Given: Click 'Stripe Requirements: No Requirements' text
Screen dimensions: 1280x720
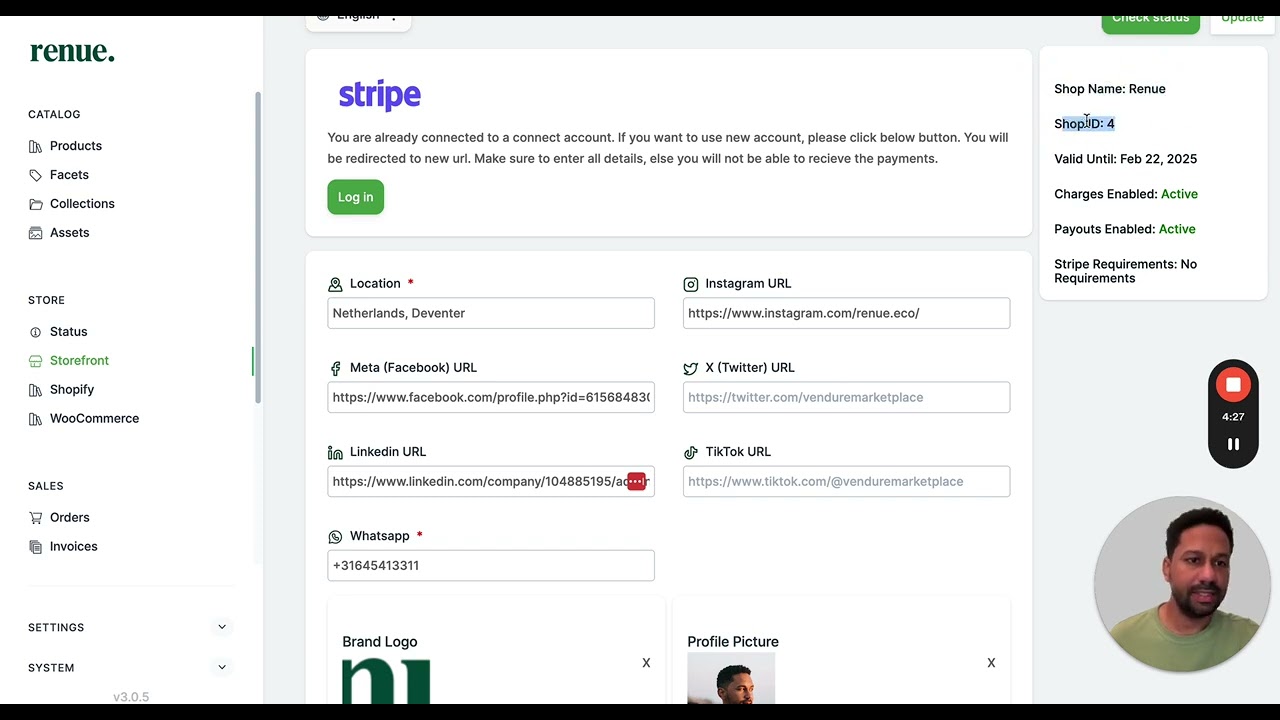Looking at the screenshot, I should pos(1125,271).
